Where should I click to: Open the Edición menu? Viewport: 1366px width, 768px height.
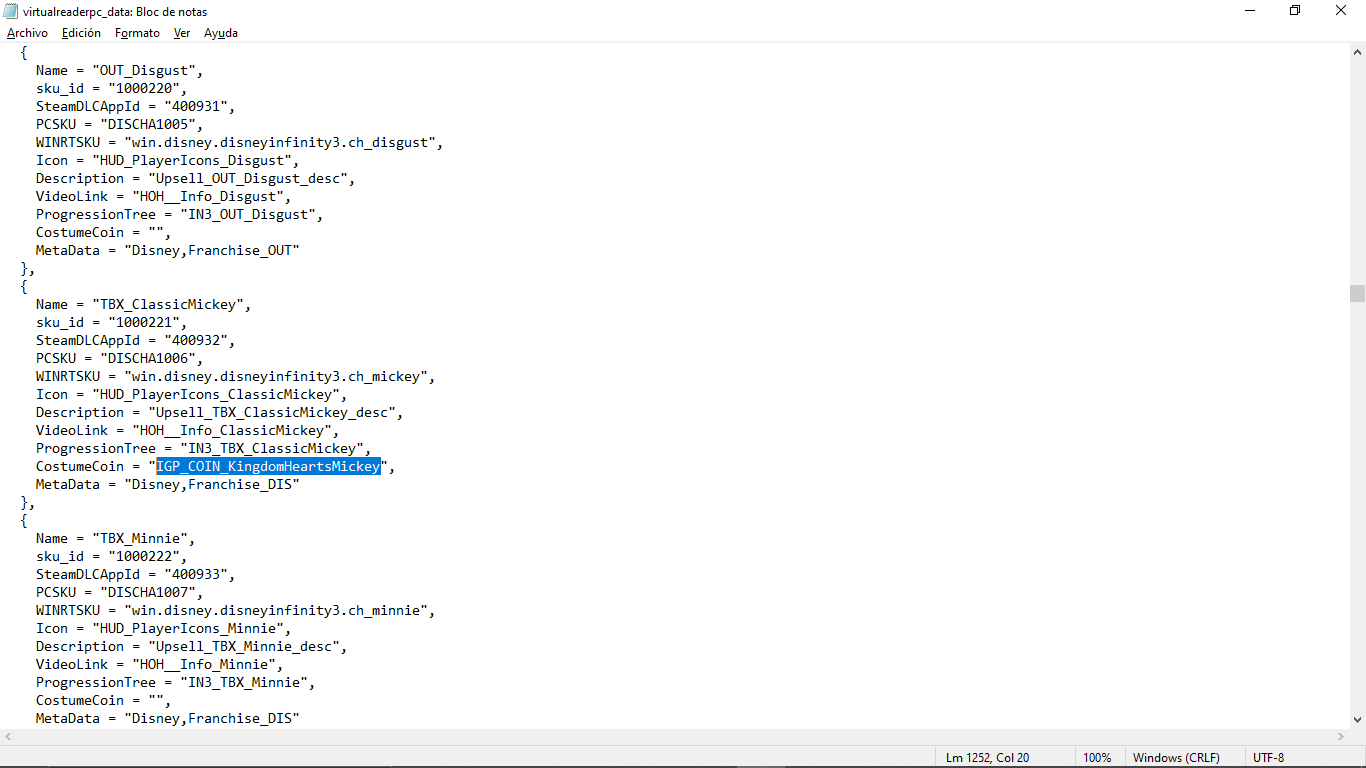pyautogui.click(x=81, y=33)
